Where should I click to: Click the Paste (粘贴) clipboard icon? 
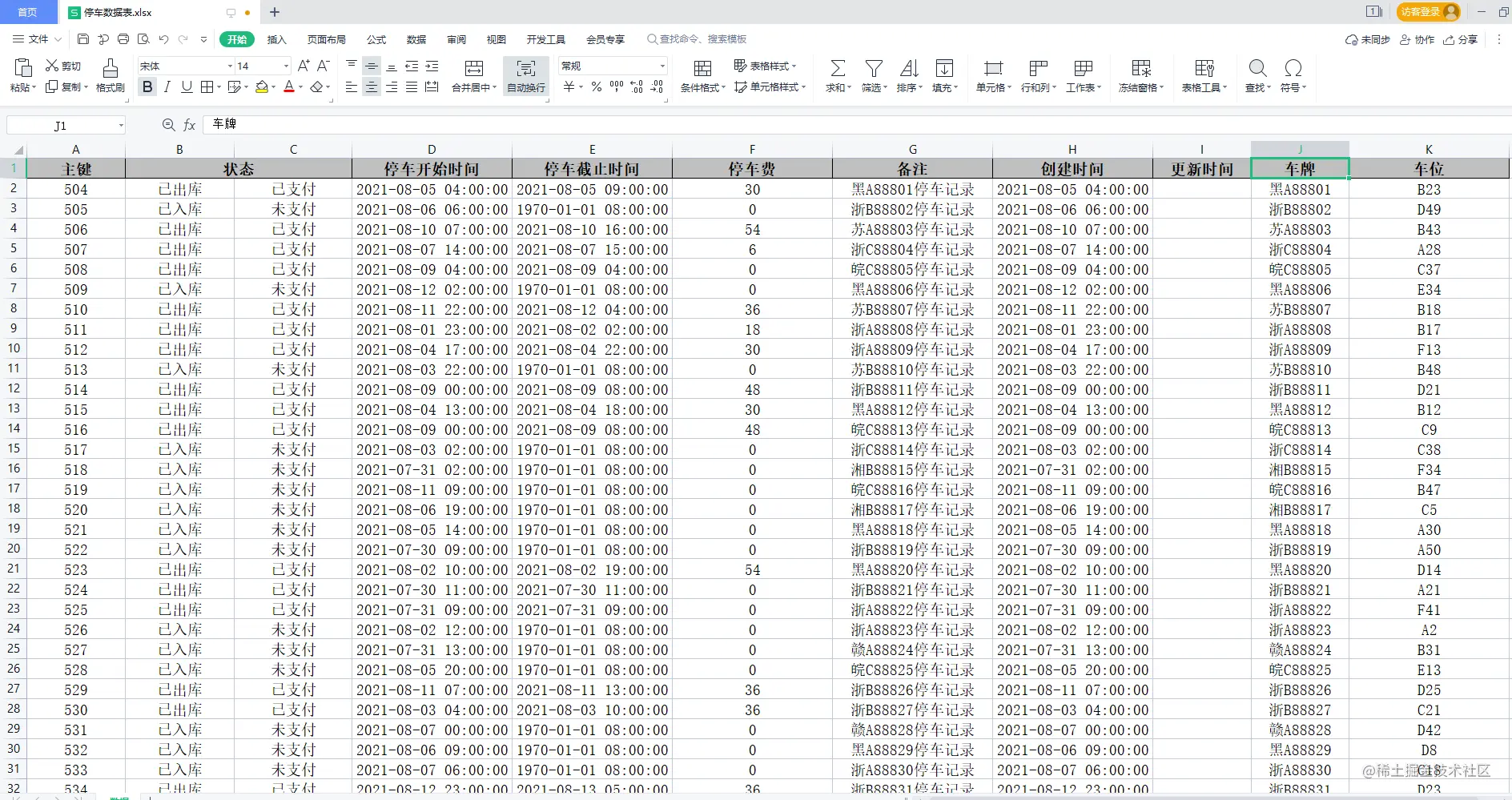pos(23,68)
